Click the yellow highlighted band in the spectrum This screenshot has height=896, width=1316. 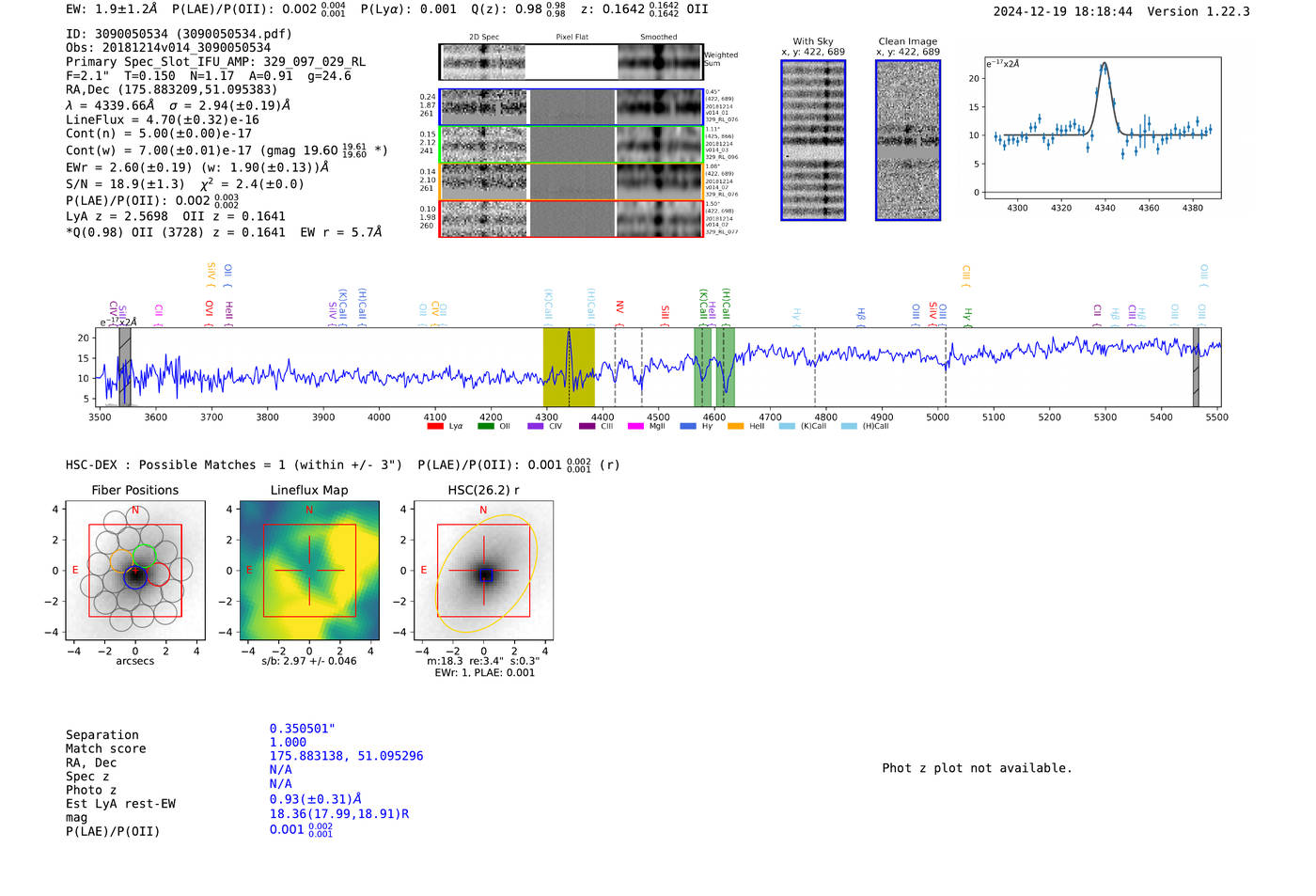569,367
